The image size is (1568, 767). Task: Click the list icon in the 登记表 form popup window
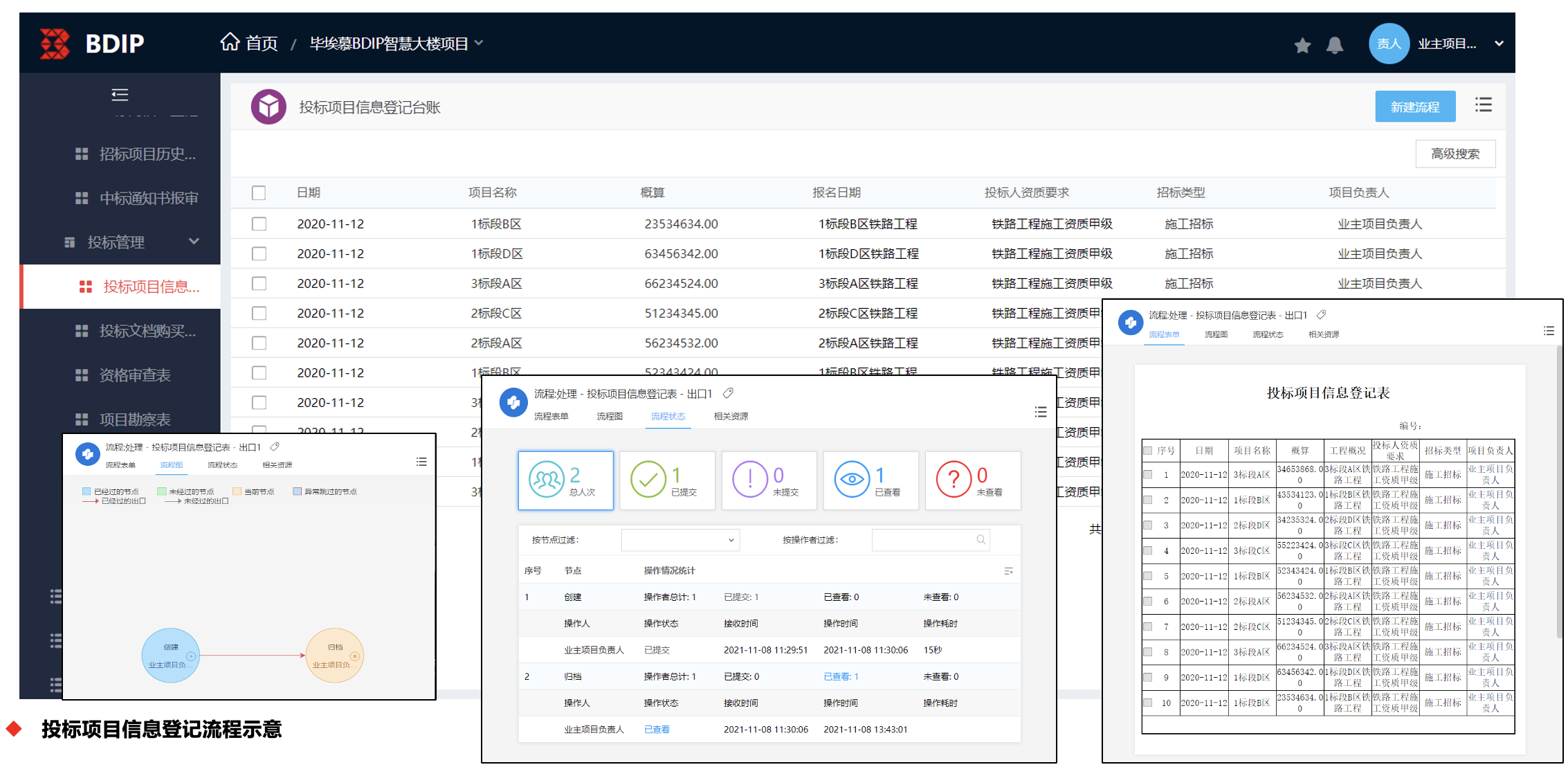(x=1549, y=331)
